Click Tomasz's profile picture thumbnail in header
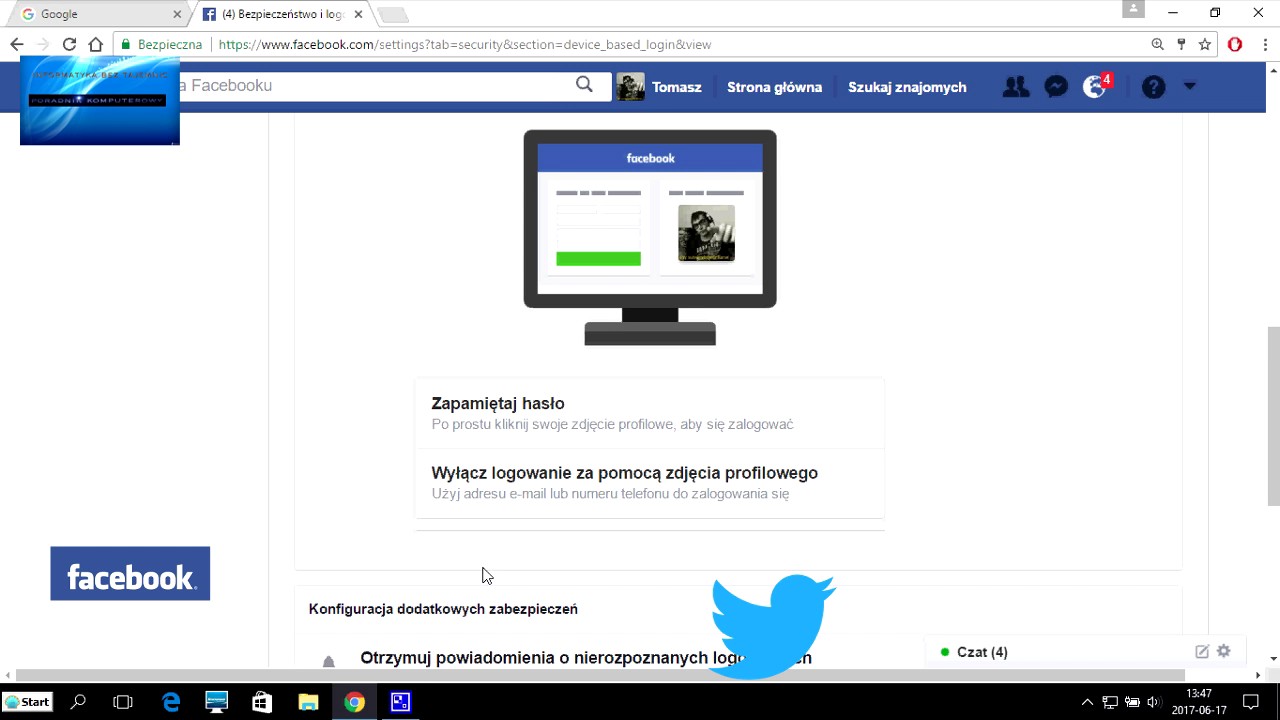The image size is (1280, 720). pyautogui.click(x=630, y=87)
